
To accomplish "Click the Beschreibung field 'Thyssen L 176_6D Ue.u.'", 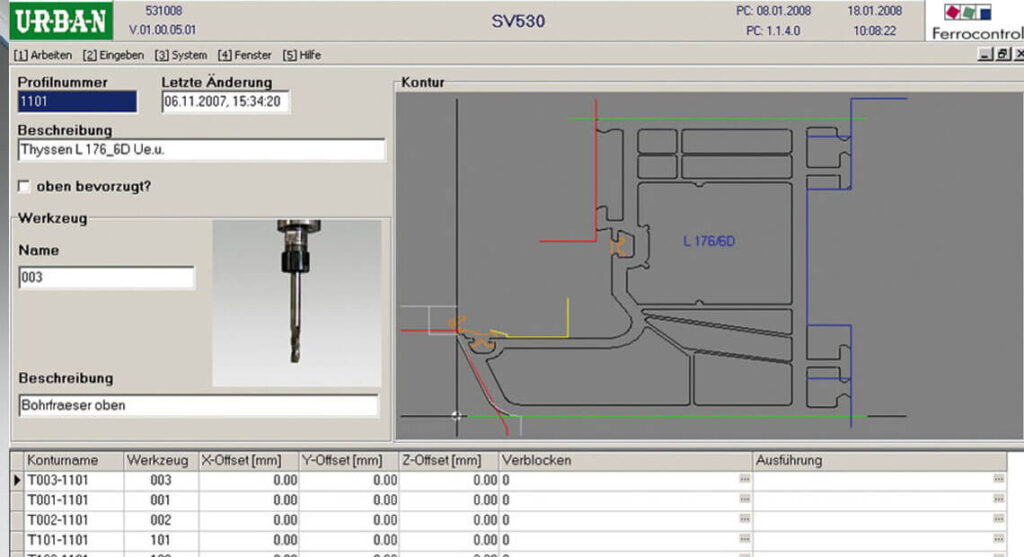I will point(202,150).
